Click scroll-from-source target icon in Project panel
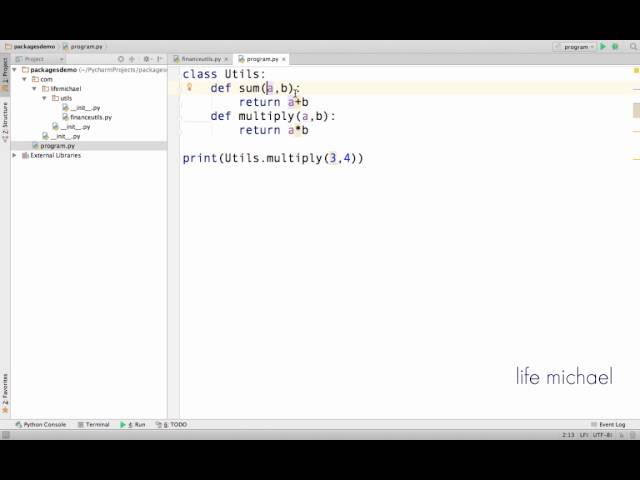Image resolution: width=640 pixels, height=480 pixels. click(121, 59)
